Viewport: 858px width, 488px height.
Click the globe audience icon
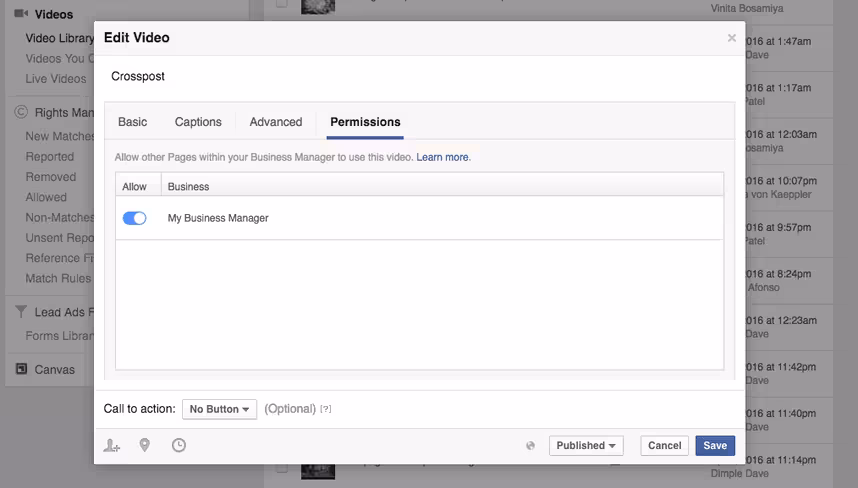coord(530,446)
